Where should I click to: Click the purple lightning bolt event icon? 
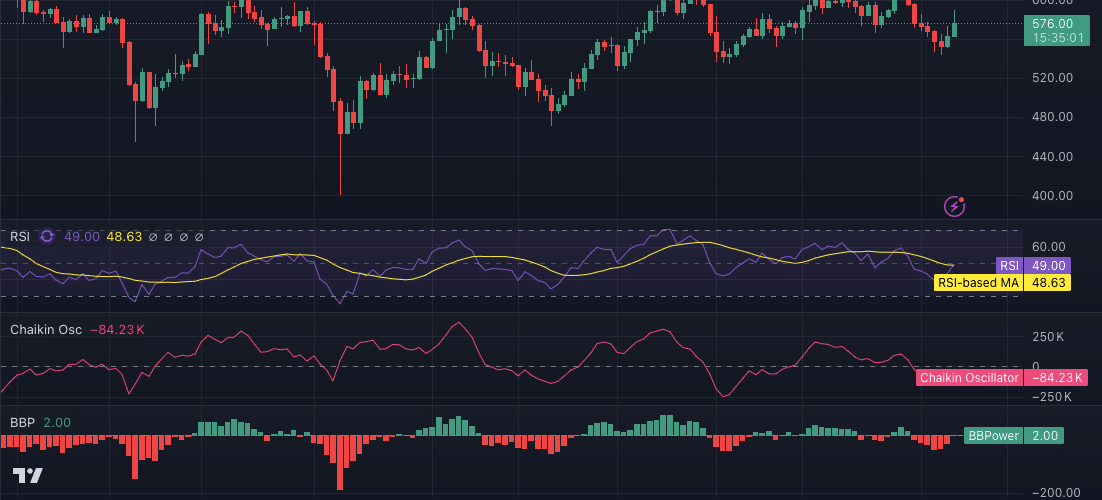click(x=955, y=206)
